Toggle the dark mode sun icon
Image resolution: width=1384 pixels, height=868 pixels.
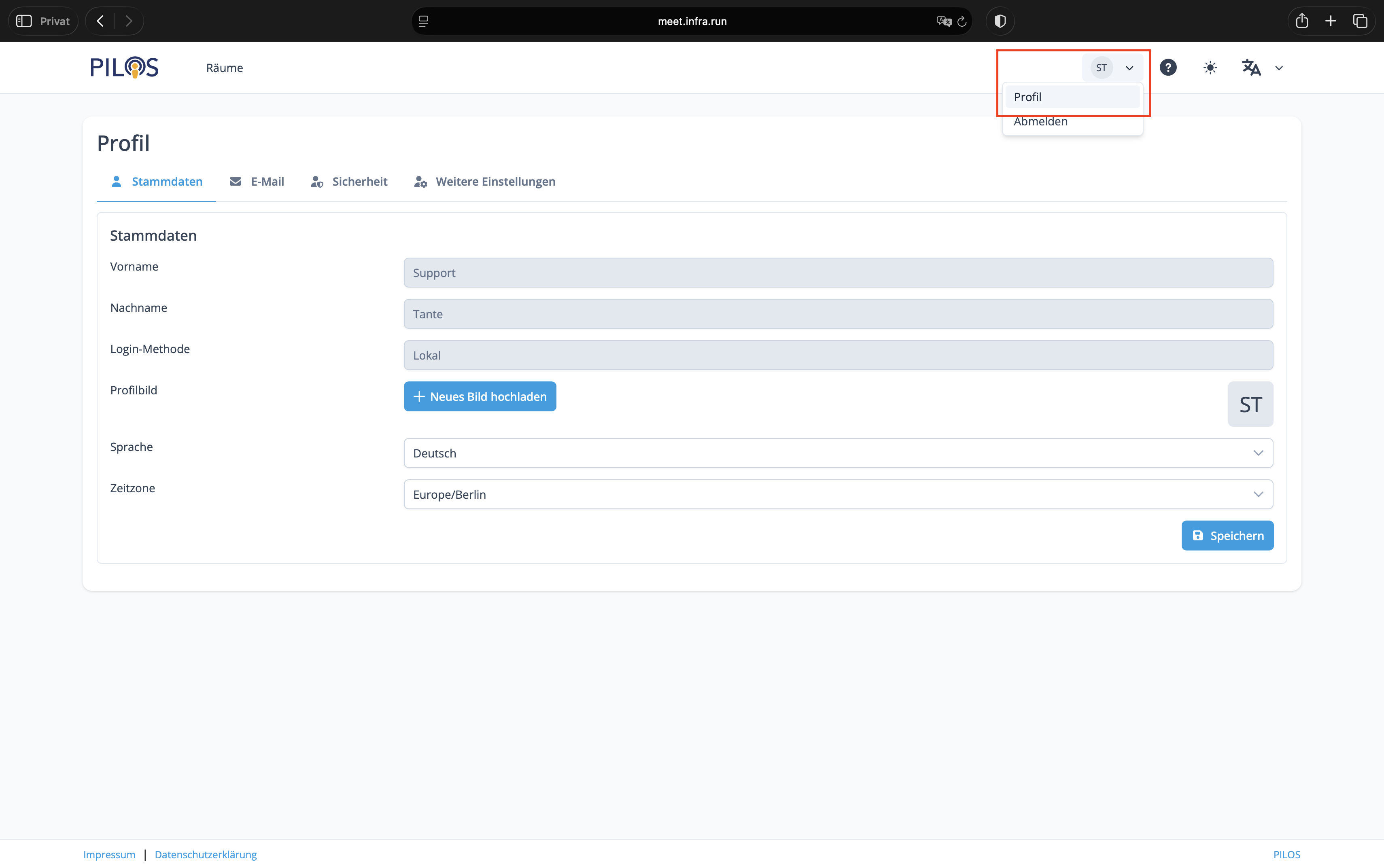click(x=1210, y=68)
